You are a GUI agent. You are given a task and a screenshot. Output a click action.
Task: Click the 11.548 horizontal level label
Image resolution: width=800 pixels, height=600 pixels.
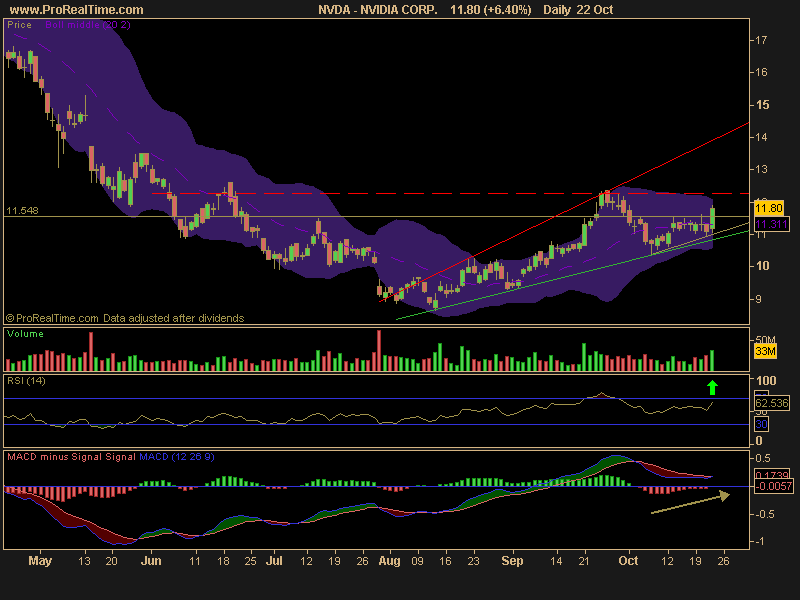pos(22,210)
